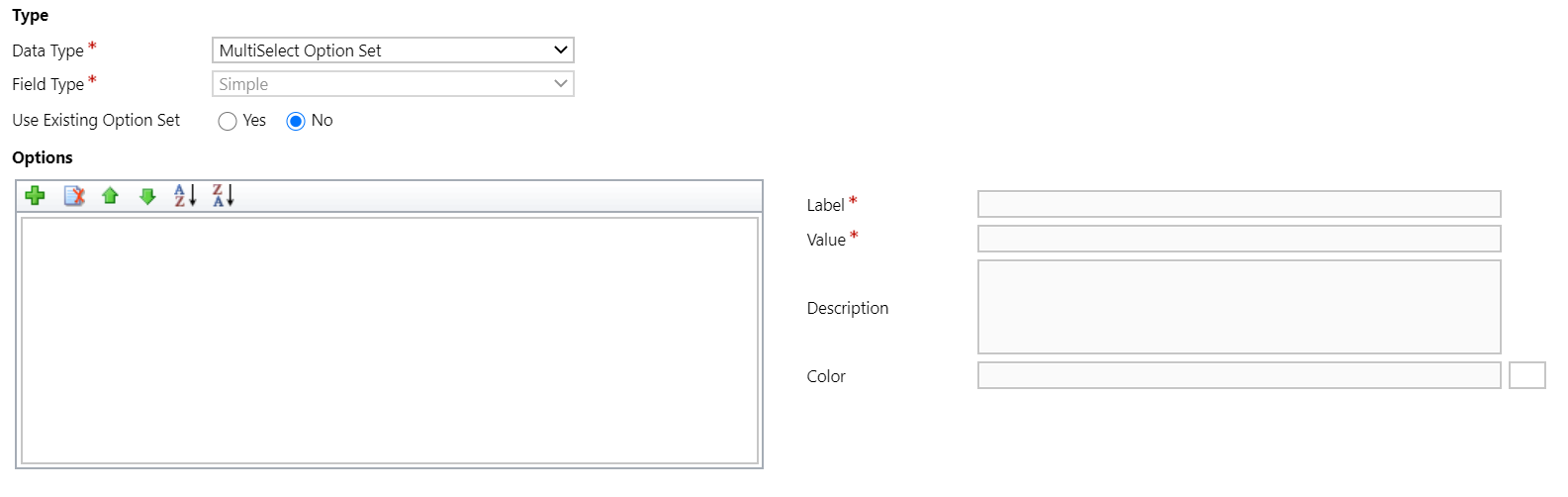Image resolution: width=1568 pixels, height=497 pixels.
Task: Click the green plus add option icon
Action: coord(36,196)
